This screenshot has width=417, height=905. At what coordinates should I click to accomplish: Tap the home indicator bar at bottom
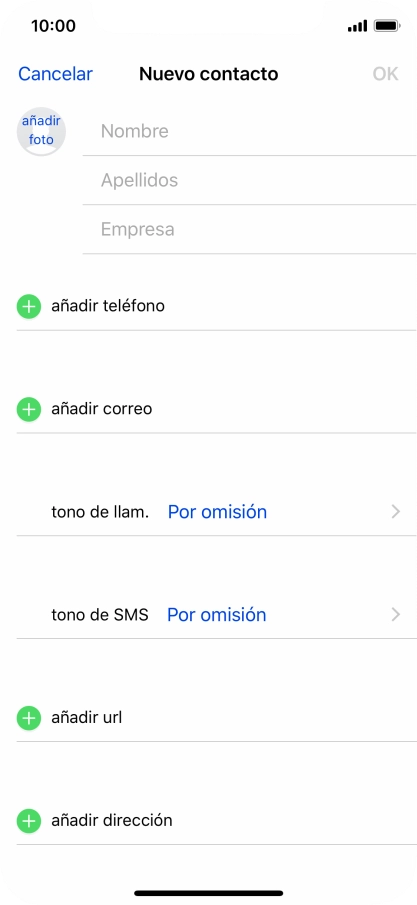(x=208, y=893)
